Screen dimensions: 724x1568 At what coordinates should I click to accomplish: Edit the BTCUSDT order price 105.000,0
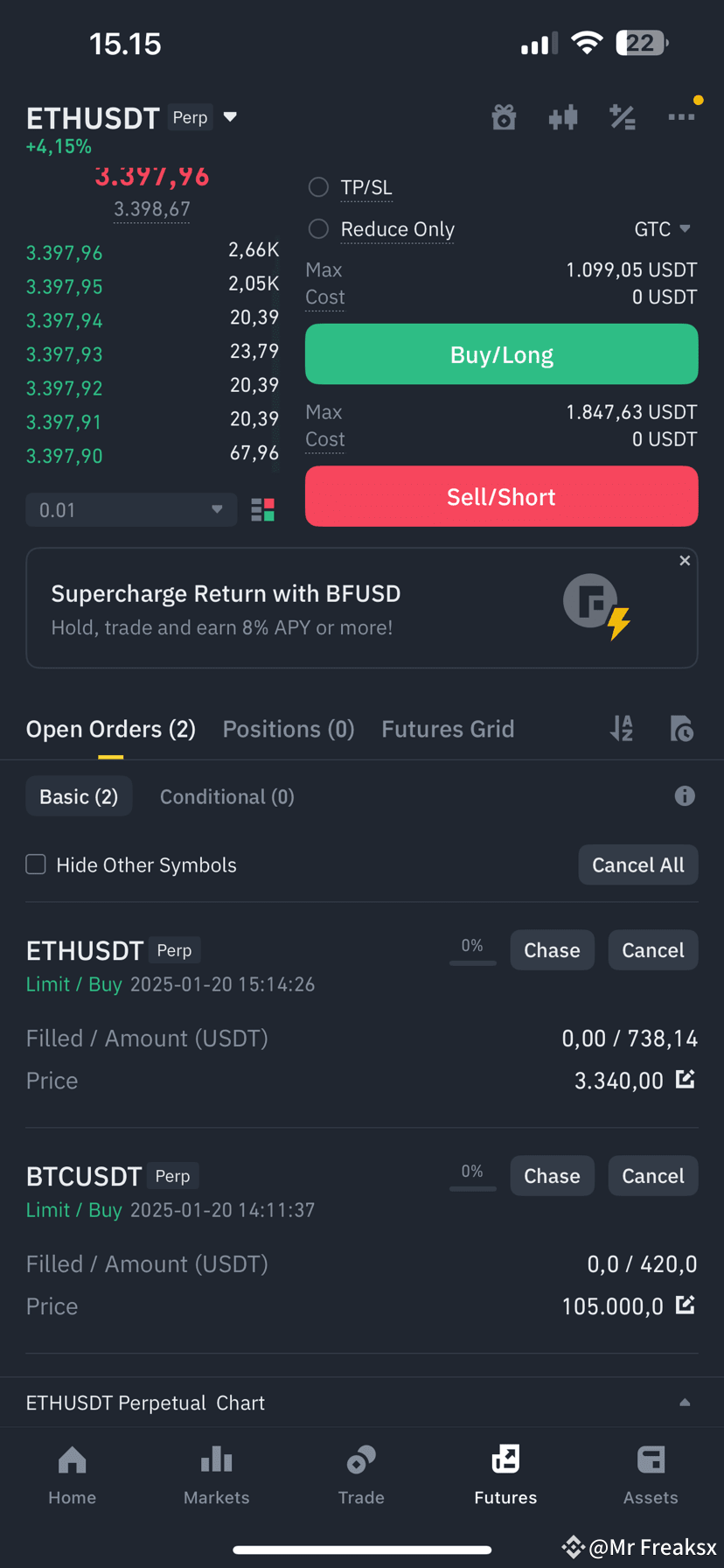pos(686,1305)
